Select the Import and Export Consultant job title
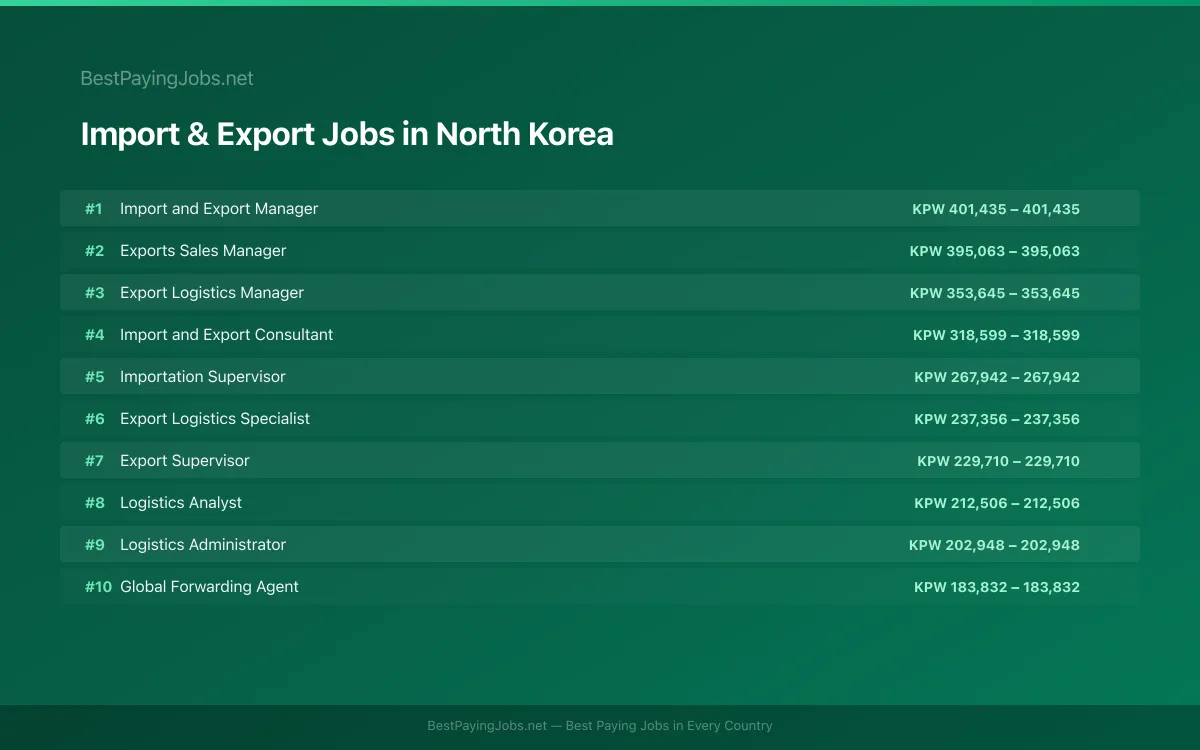 (x=227, y=335)
